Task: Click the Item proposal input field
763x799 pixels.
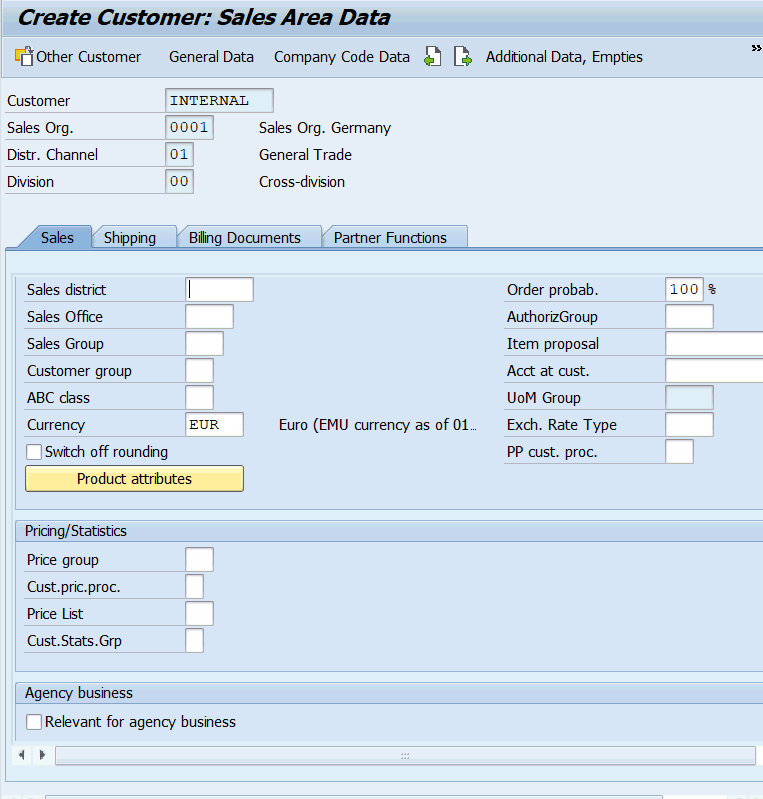Action: pos(714,343)
